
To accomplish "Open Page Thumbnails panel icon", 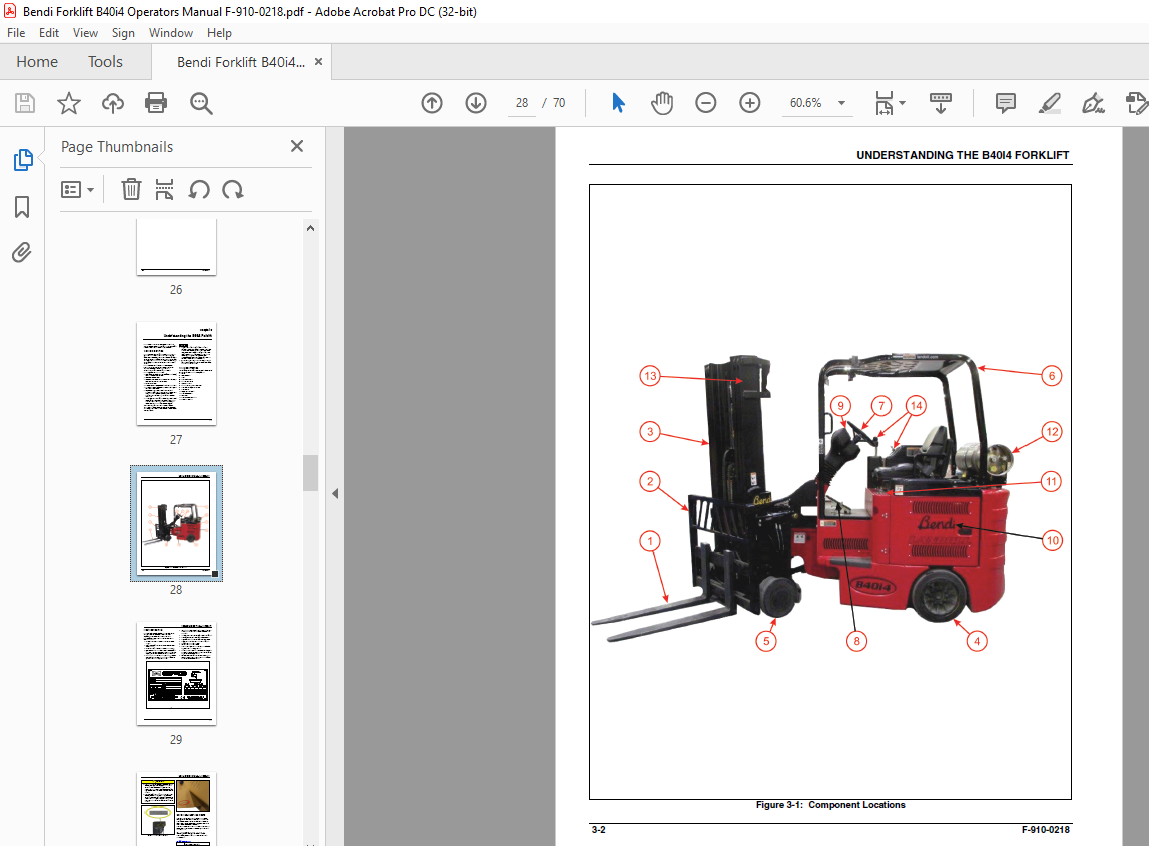I will point(23,160).
